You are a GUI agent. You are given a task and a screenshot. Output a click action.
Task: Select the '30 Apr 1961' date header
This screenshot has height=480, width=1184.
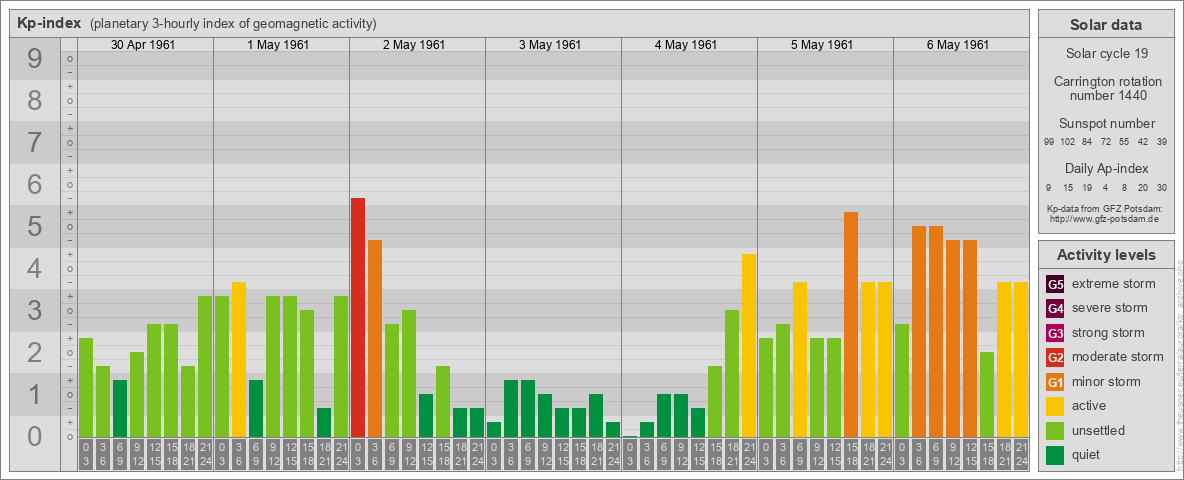143,45
